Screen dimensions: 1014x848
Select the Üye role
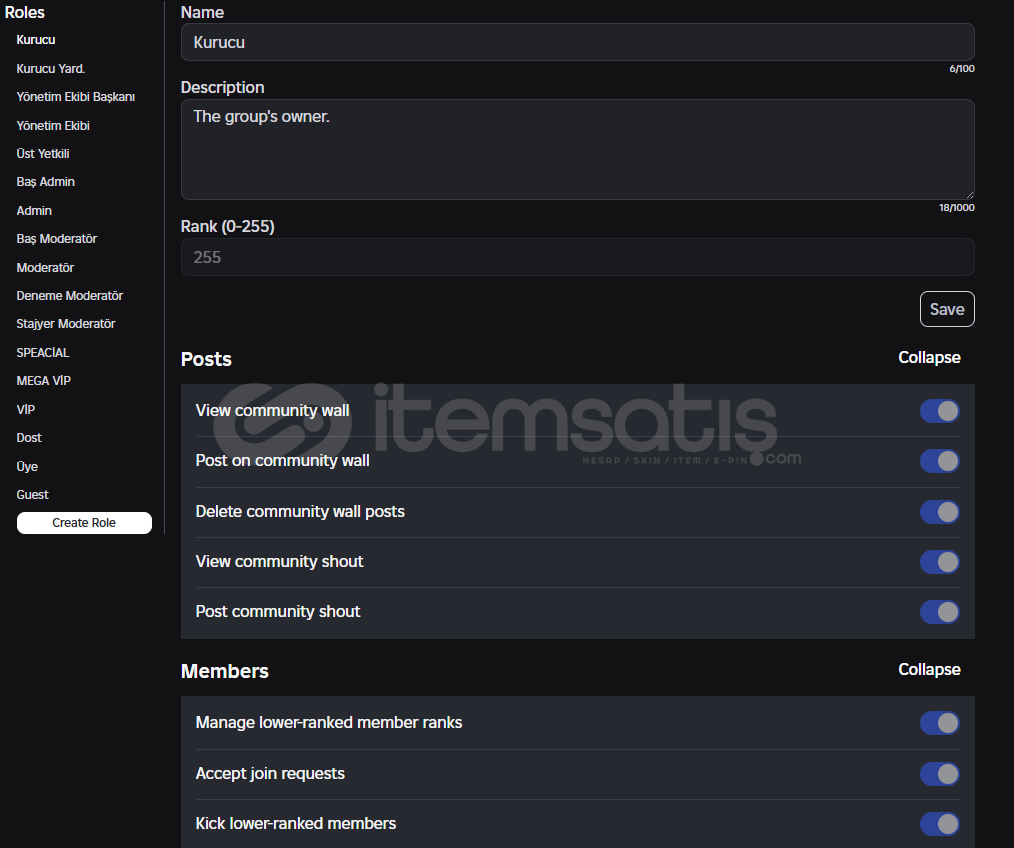click(x=27, y=466)
